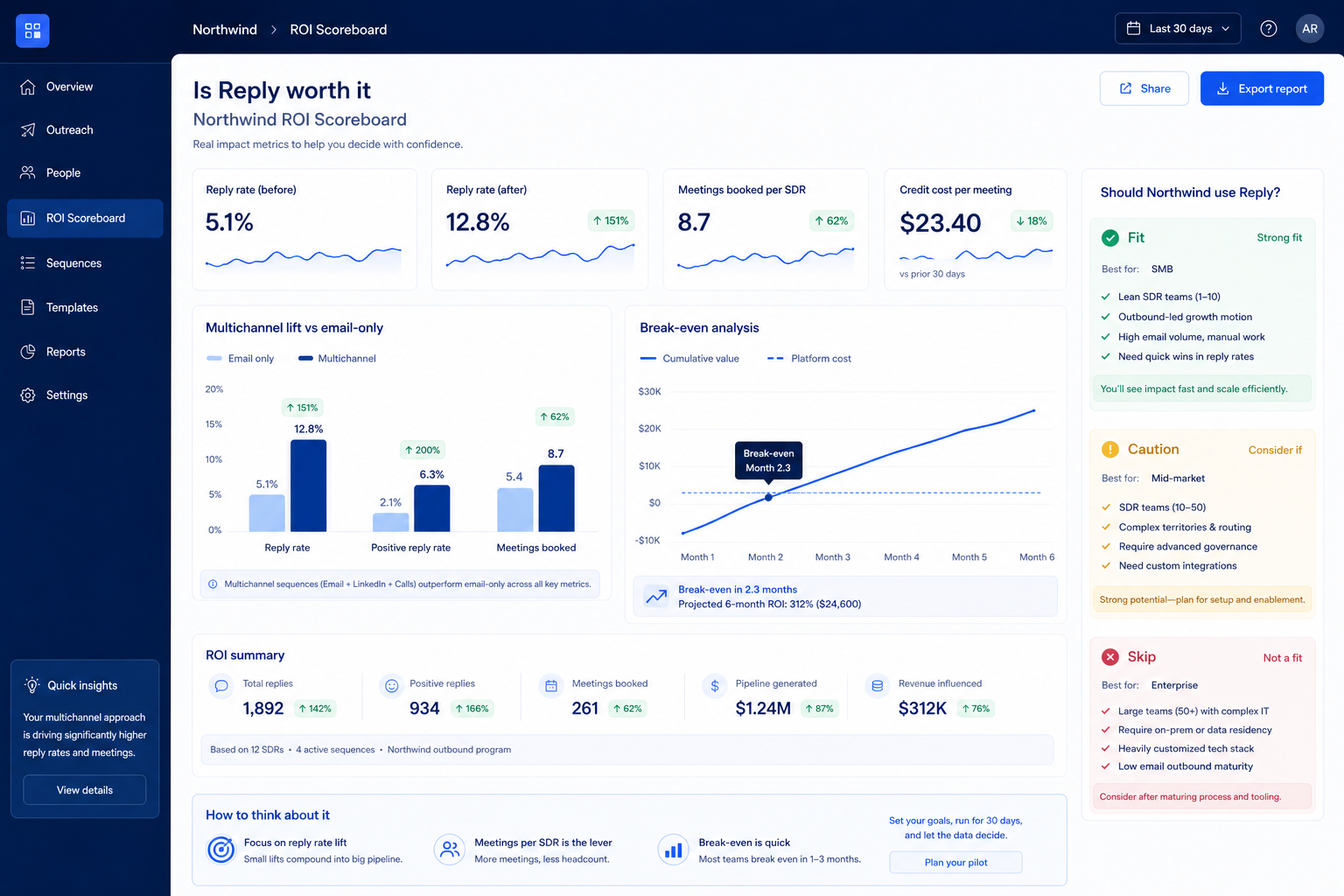Screen dimensions: 1344x896
Task: Click the Templates document icon
Action: click(28, 307)
